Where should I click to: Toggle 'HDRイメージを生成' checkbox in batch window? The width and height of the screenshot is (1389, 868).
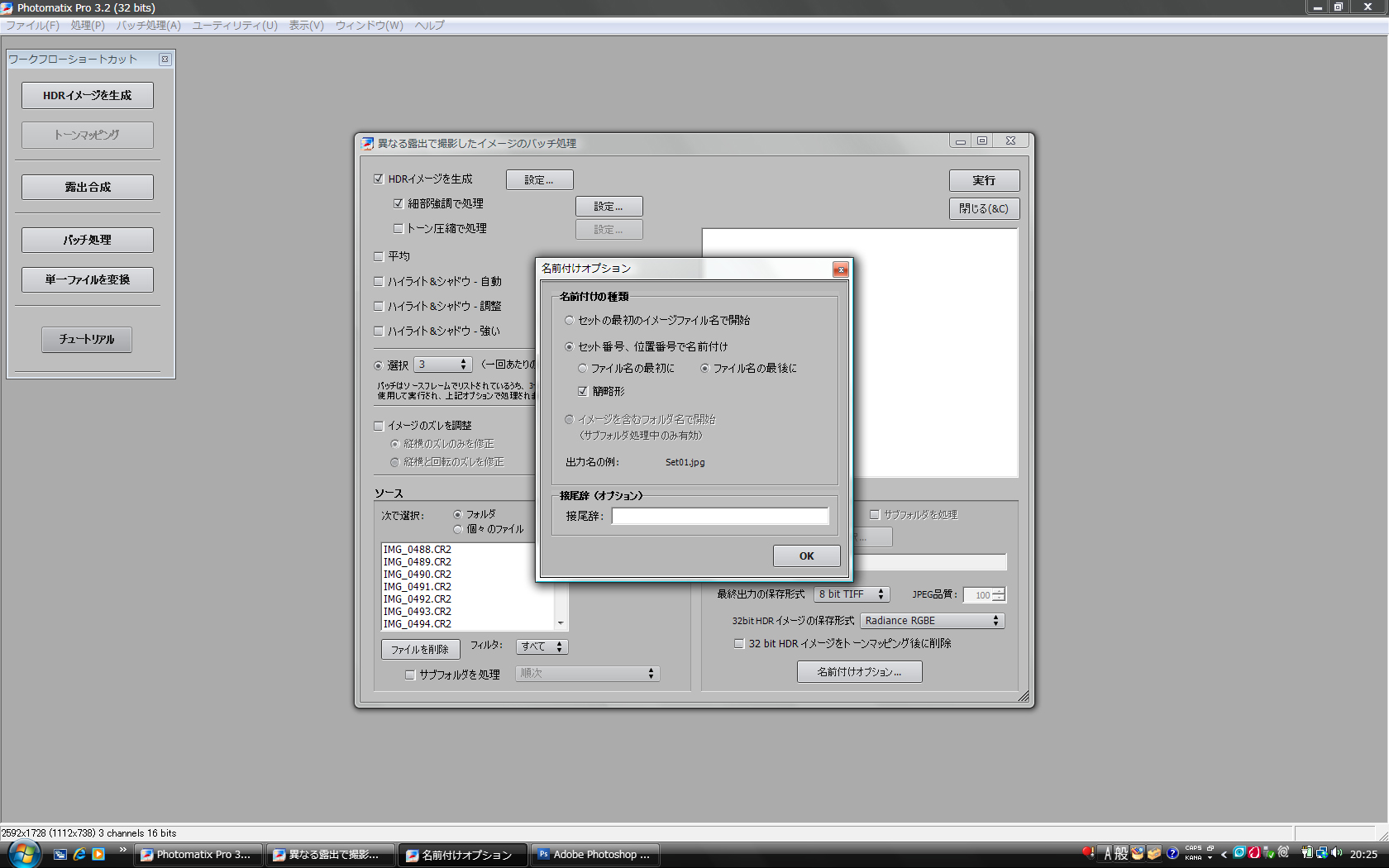(379, 179)
